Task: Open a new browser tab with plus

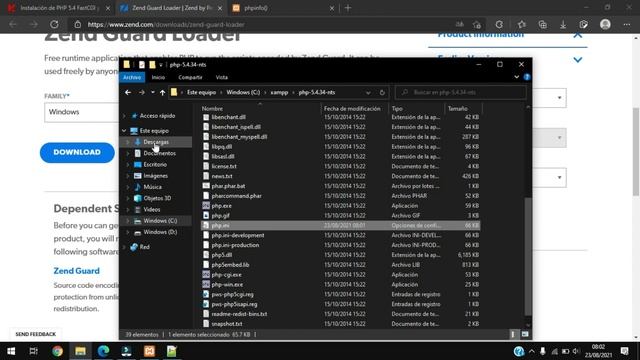Action: point(348,8)
